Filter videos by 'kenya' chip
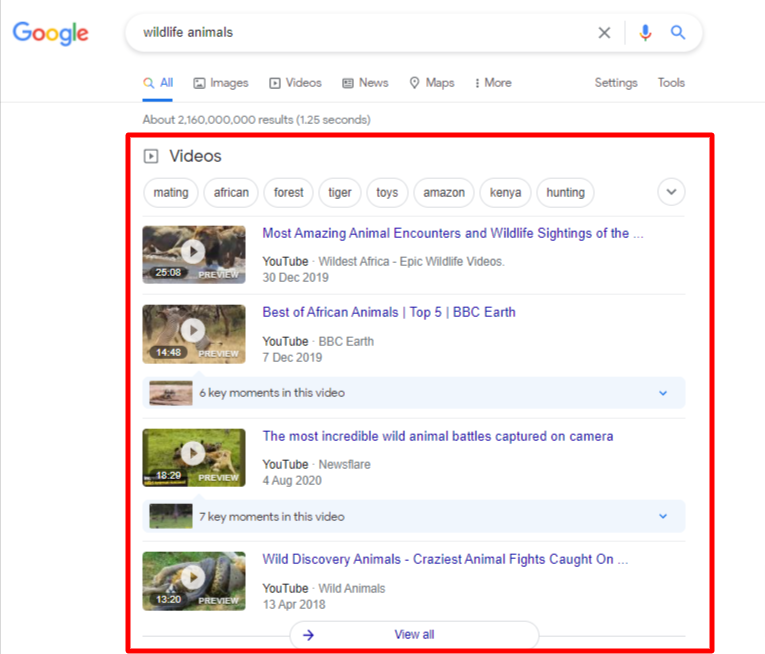This screenshot has width=765, height=654. [x=505, y=193]
